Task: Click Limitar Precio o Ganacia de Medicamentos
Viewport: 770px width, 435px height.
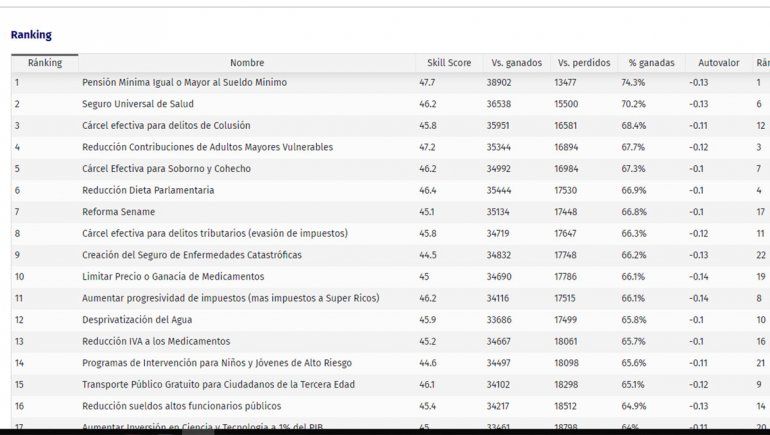Action: 173,277
